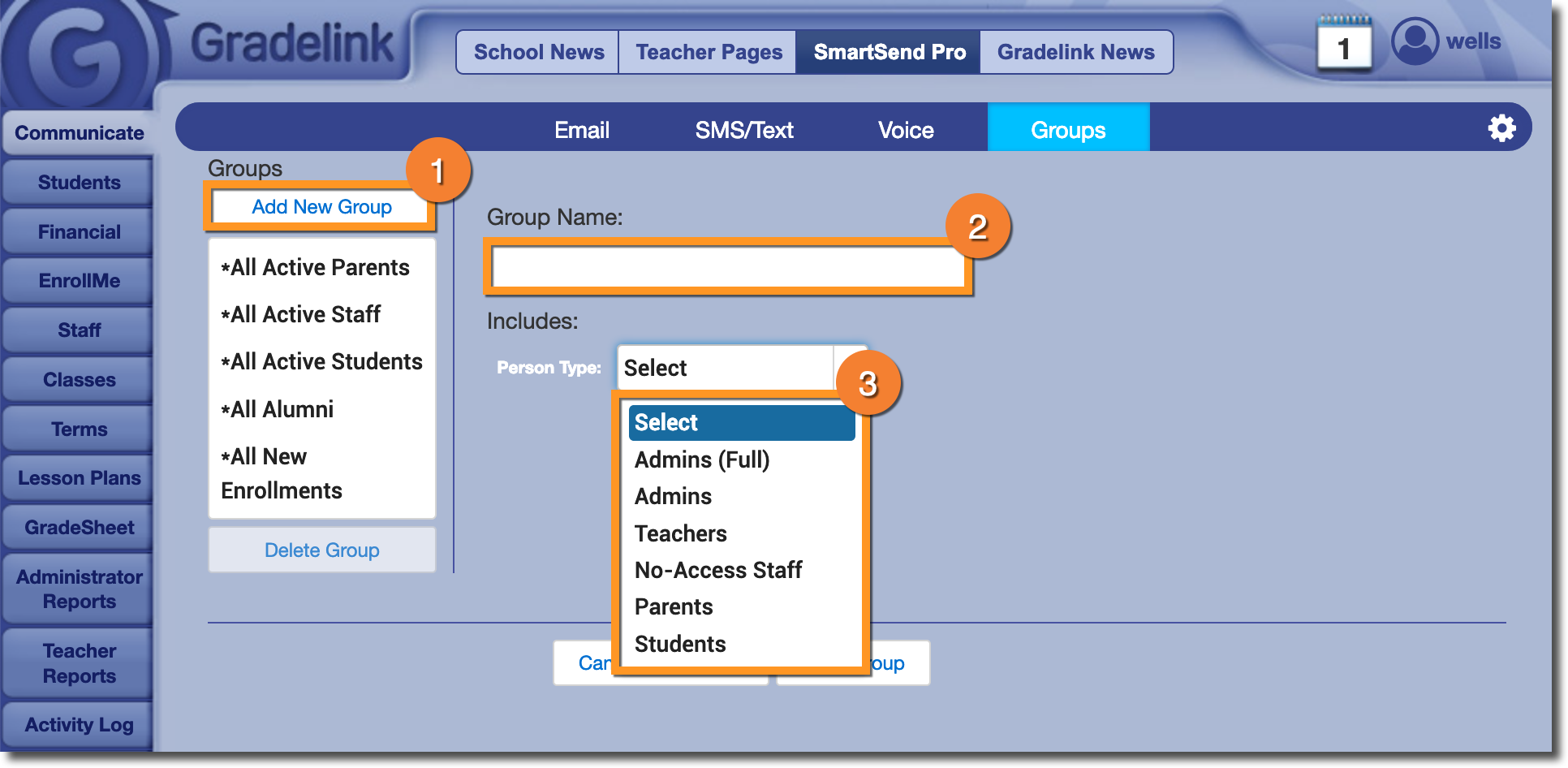
Task: Click the calendar icon showing 1
Action: coord(1344,45)
